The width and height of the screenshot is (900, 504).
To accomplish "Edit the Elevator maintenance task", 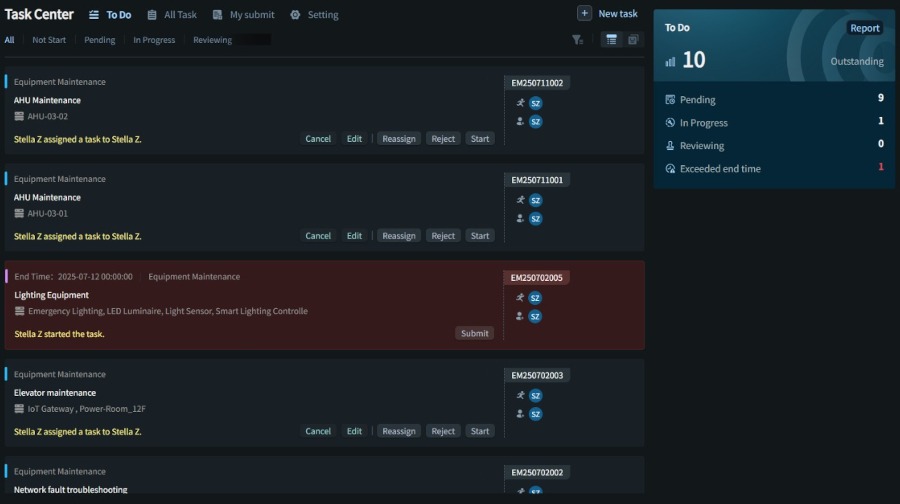I will click(354, 431).
